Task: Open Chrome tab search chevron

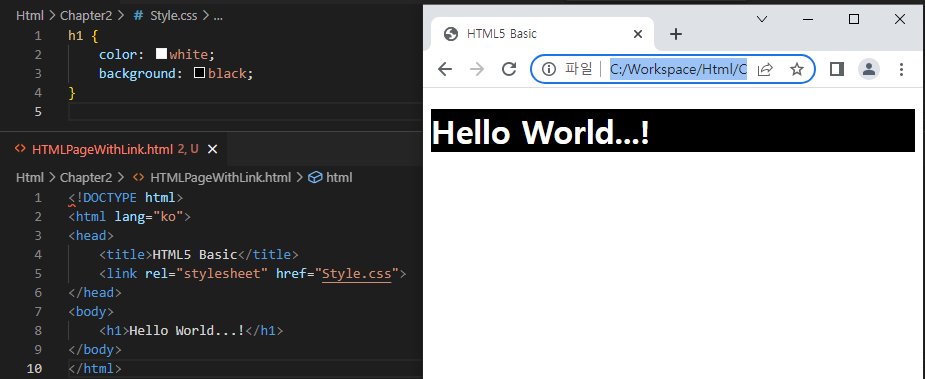Action: [x=762, y=19]
